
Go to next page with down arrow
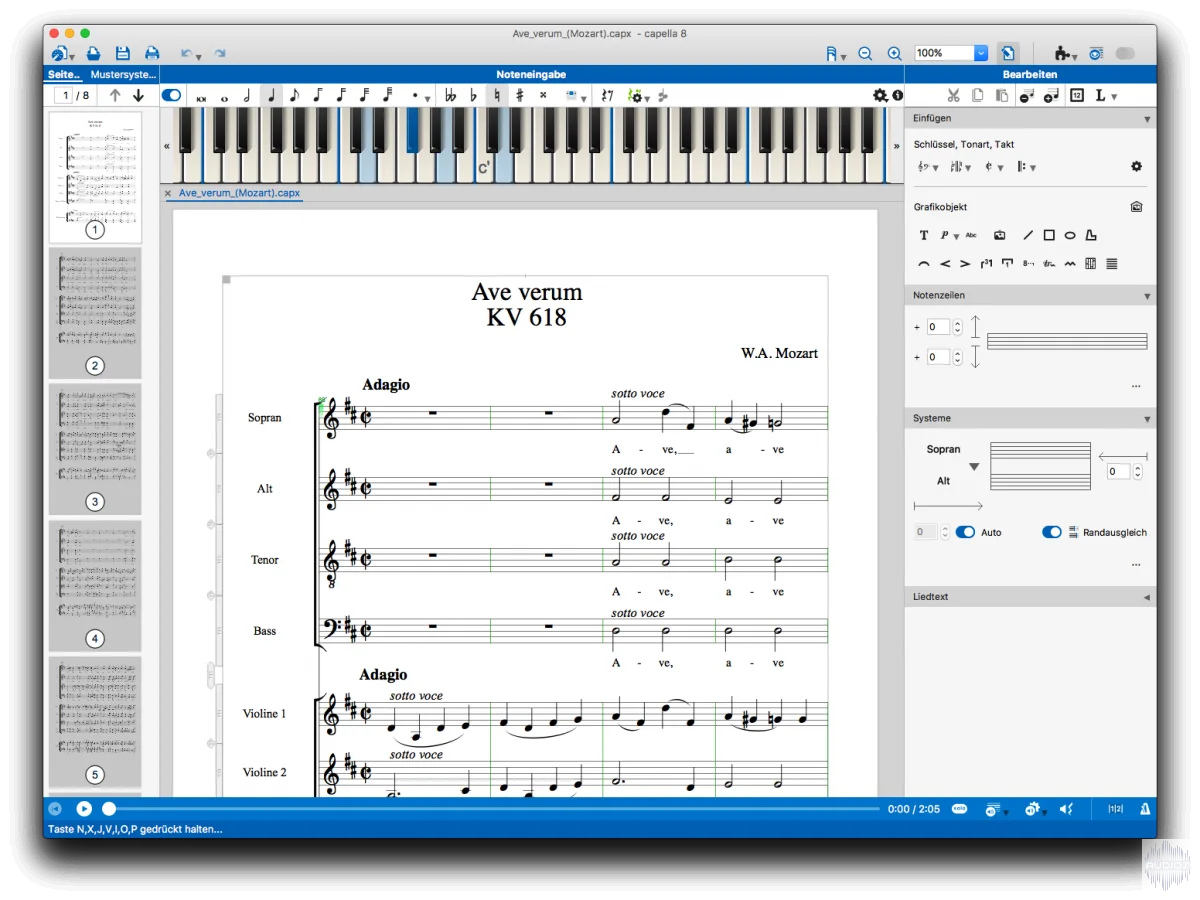pos(138,96)
